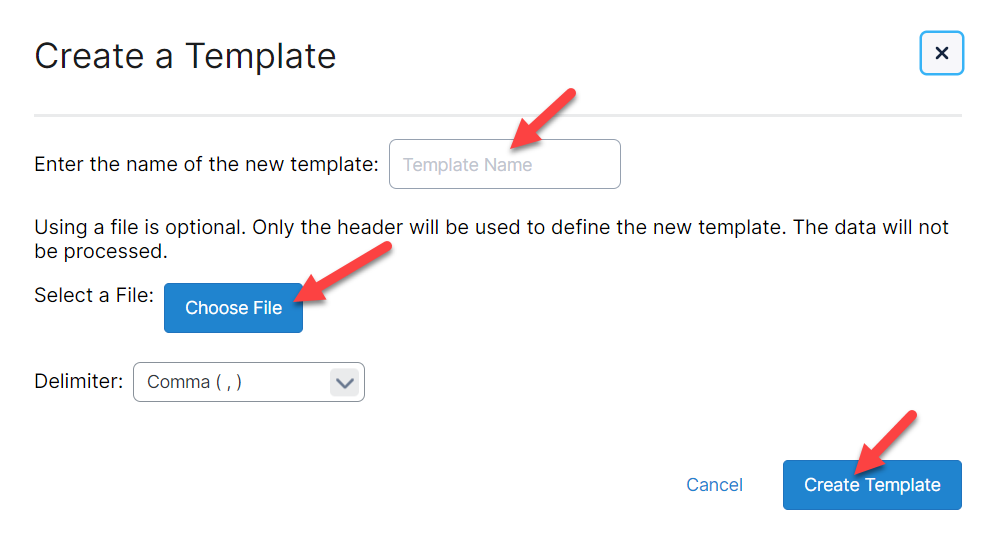Click the "Select a File:" label
Screen dimensions: 996x541
click(94, 295)
